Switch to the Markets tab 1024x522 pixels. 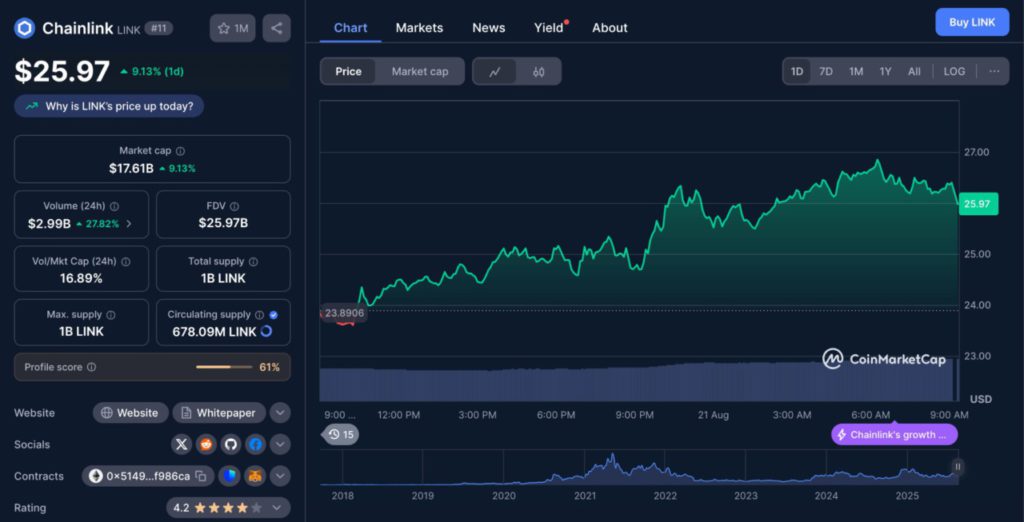[419, 28]
